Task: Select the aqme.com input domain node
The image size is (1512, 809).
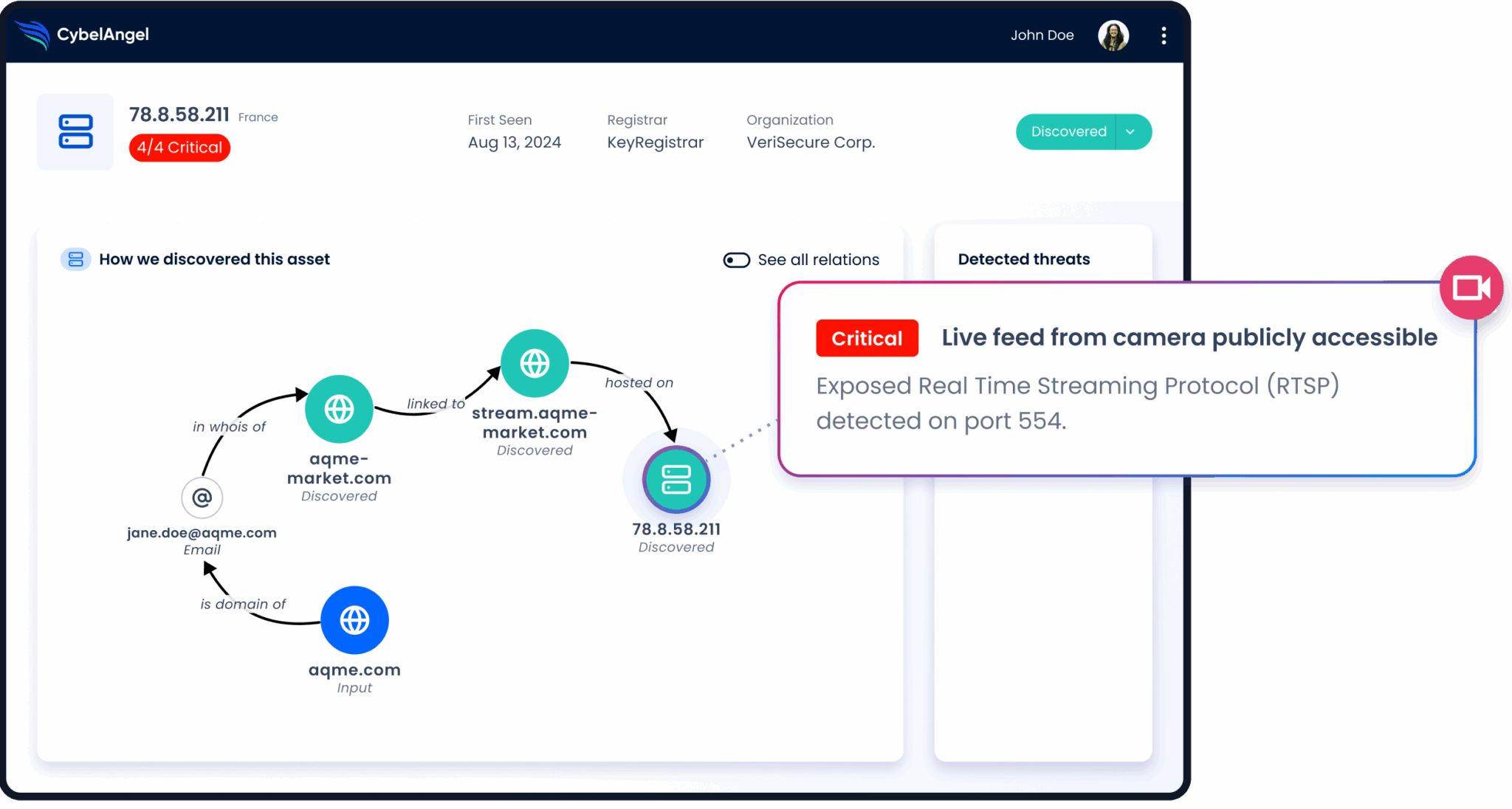Action: click(354, 620)
